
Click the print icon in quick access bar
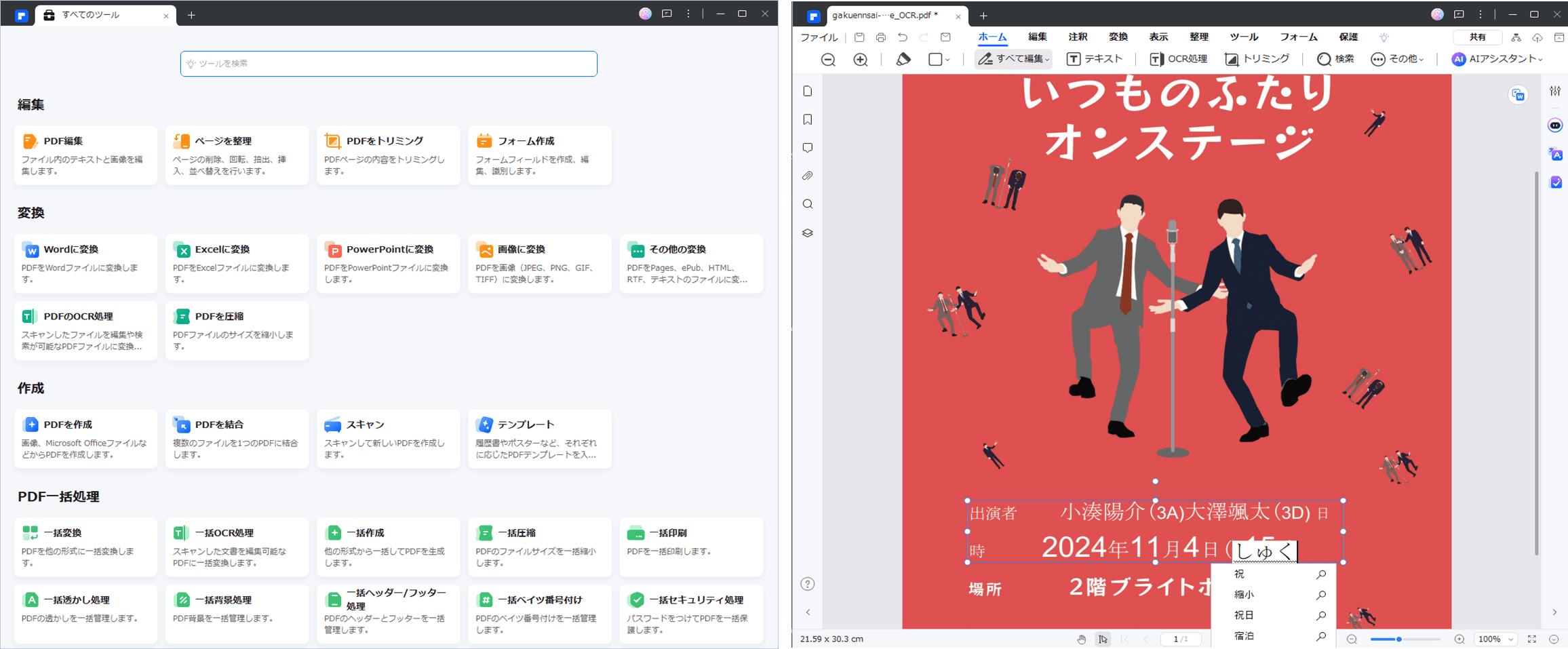tap(881, 37)
